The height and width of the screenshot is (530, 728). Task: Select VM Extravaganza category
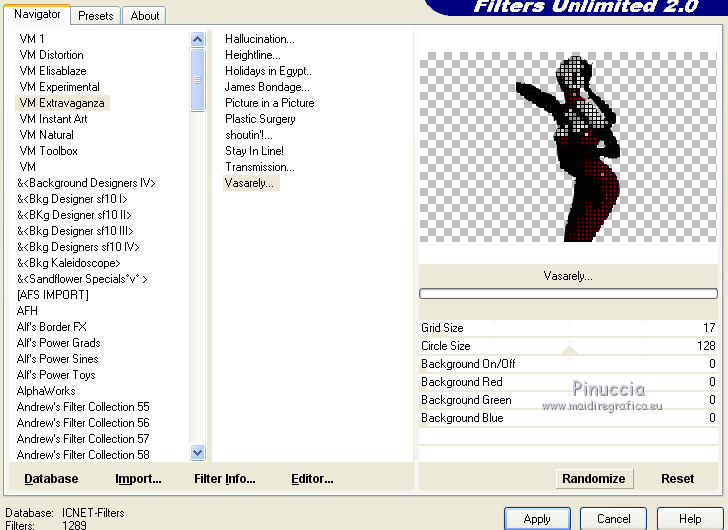pos(62,103)
